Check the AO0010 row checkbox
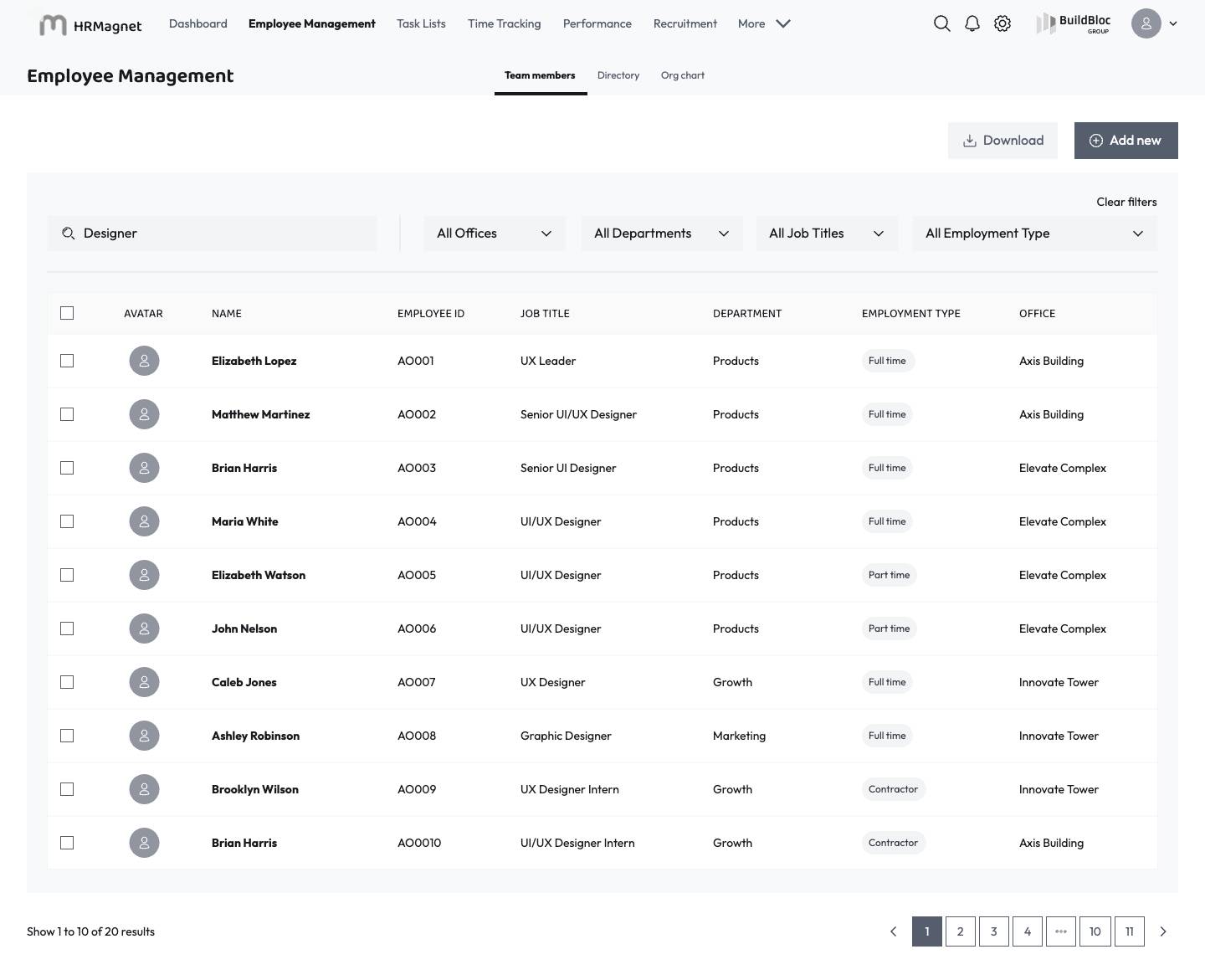Image resolution: width=1205 pixels, height=980 pixels. coord(67,843)
